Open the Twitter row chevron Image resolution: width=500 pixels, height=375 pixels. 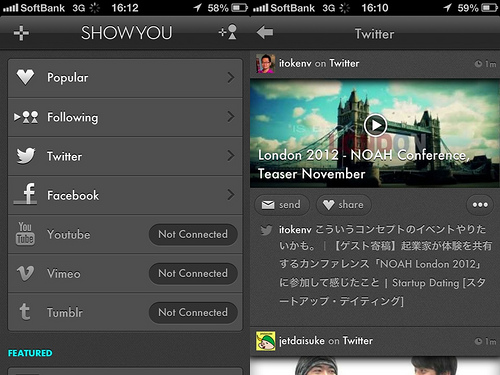tap(231, 156)
